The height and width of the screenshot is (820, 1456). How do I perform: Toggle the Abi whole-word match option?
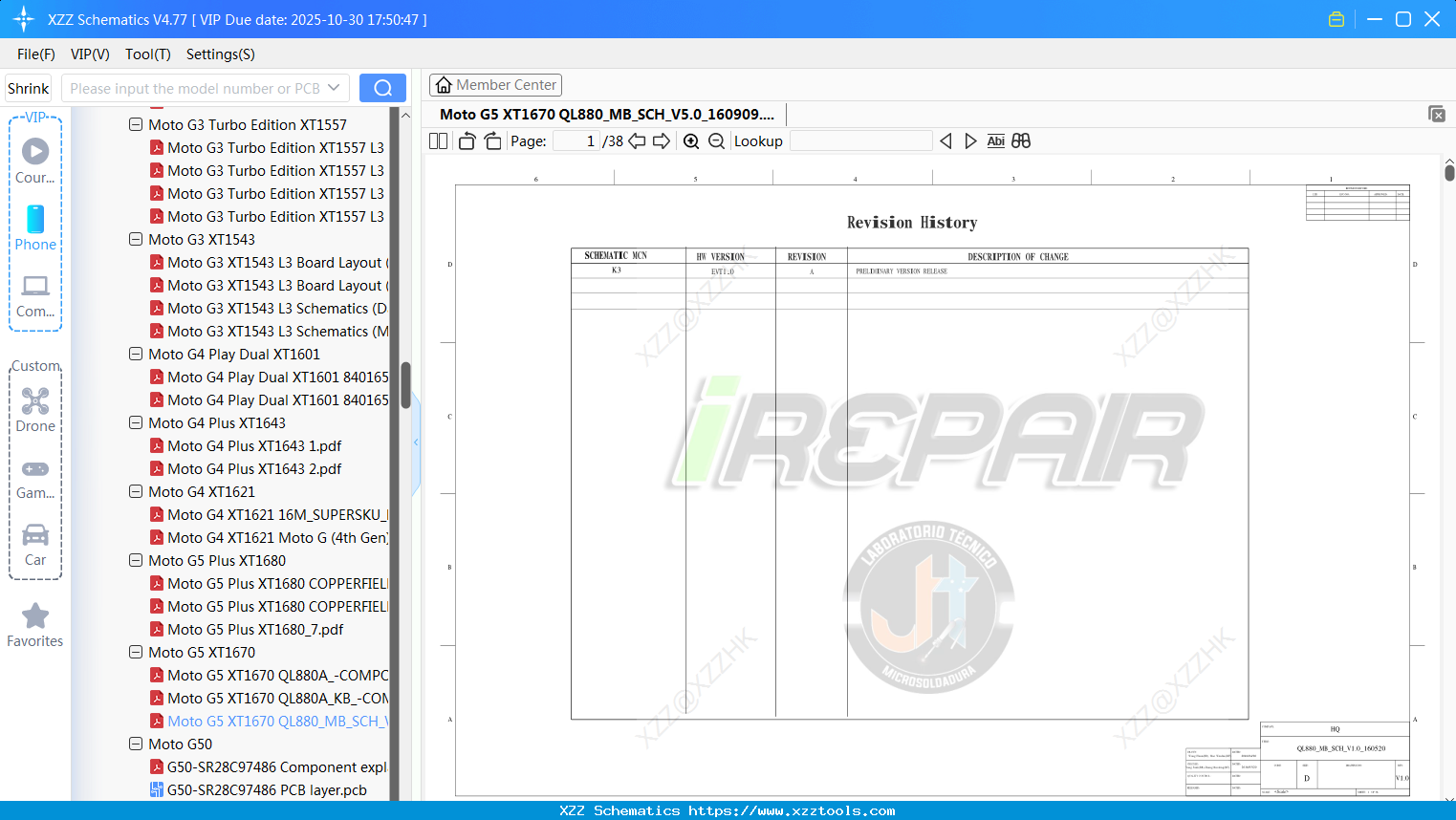(995, 140)
